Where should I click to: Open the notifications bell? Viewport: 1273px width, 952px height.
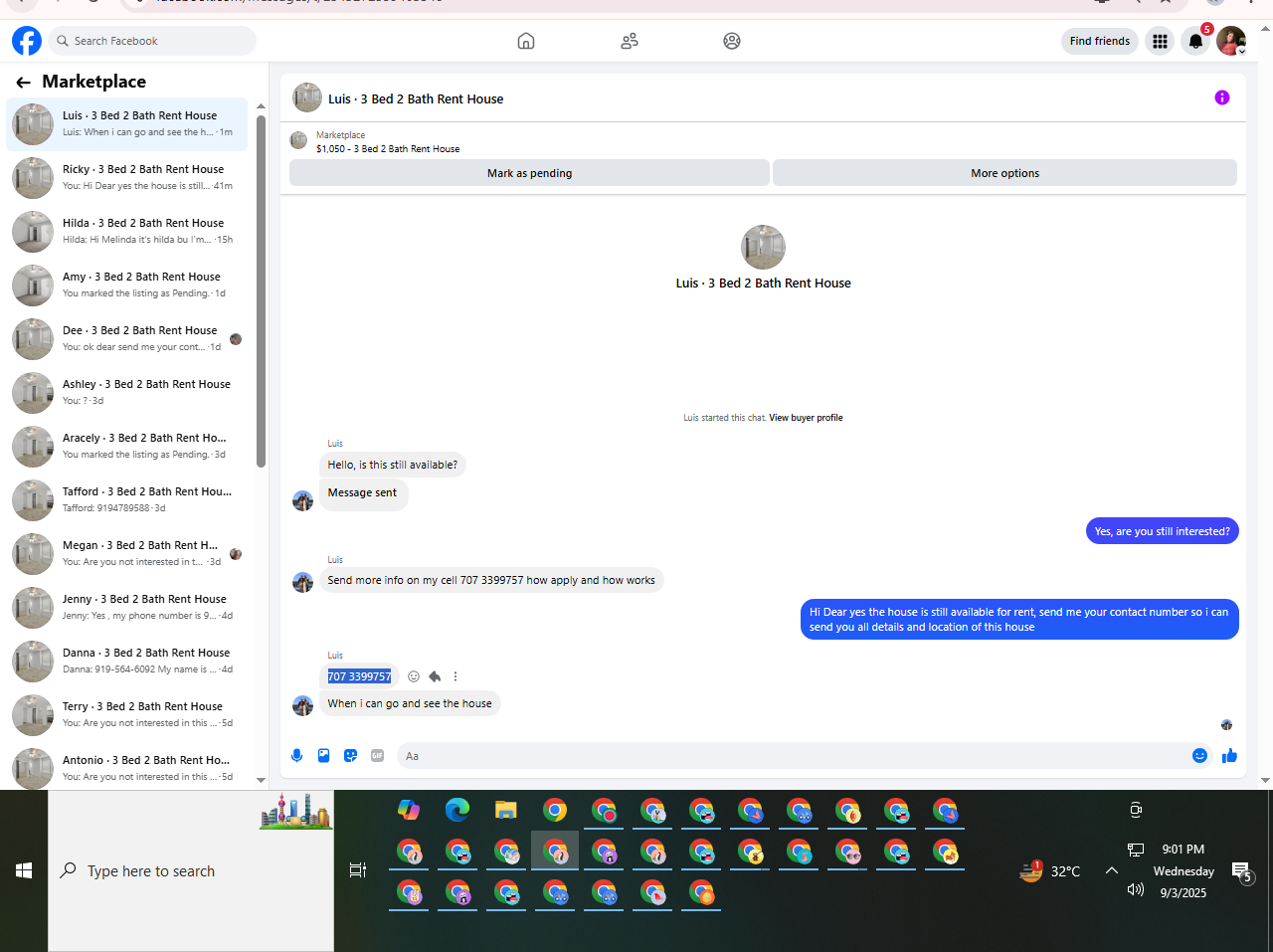1196,41
